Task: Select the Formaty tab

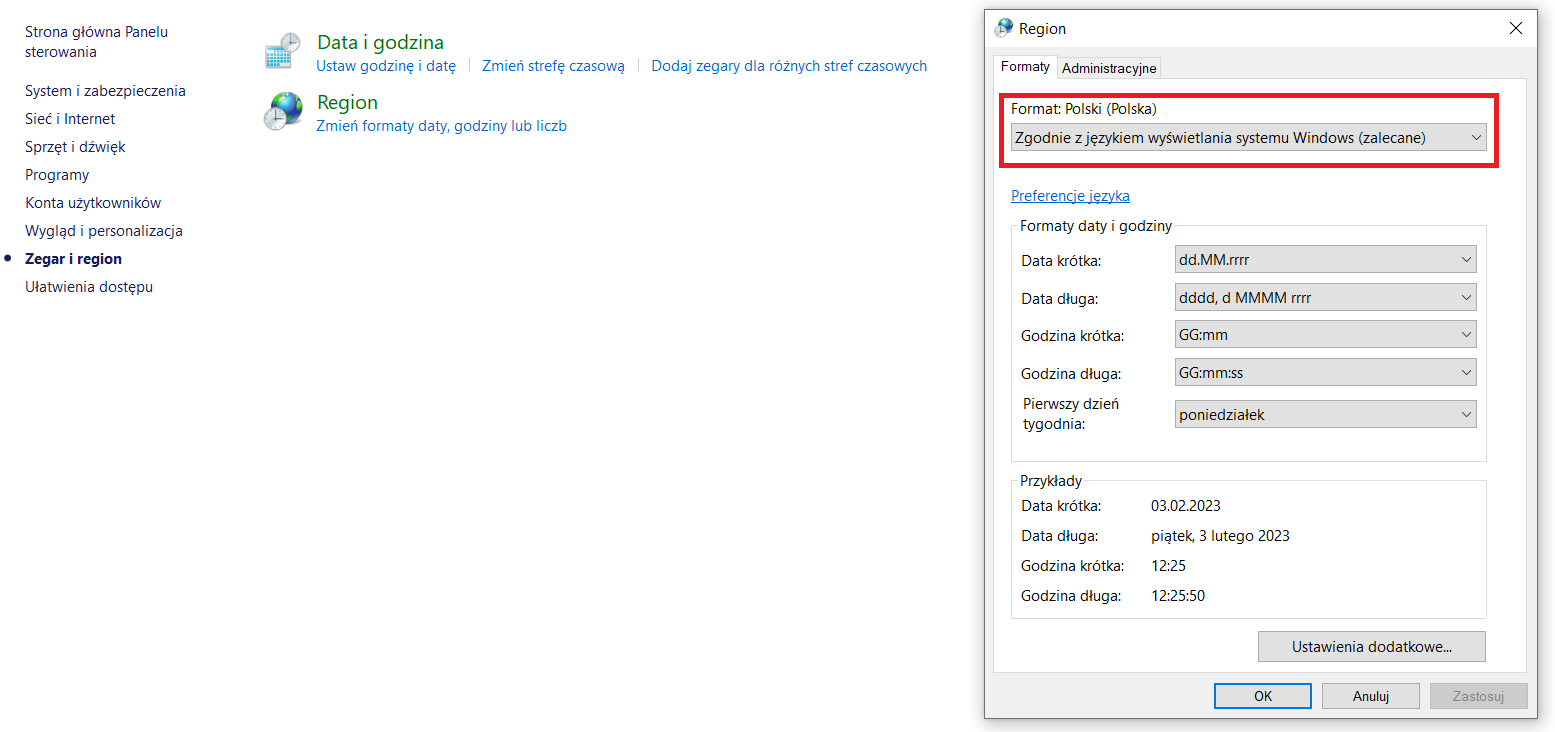Action: [x=1025, y=67]
